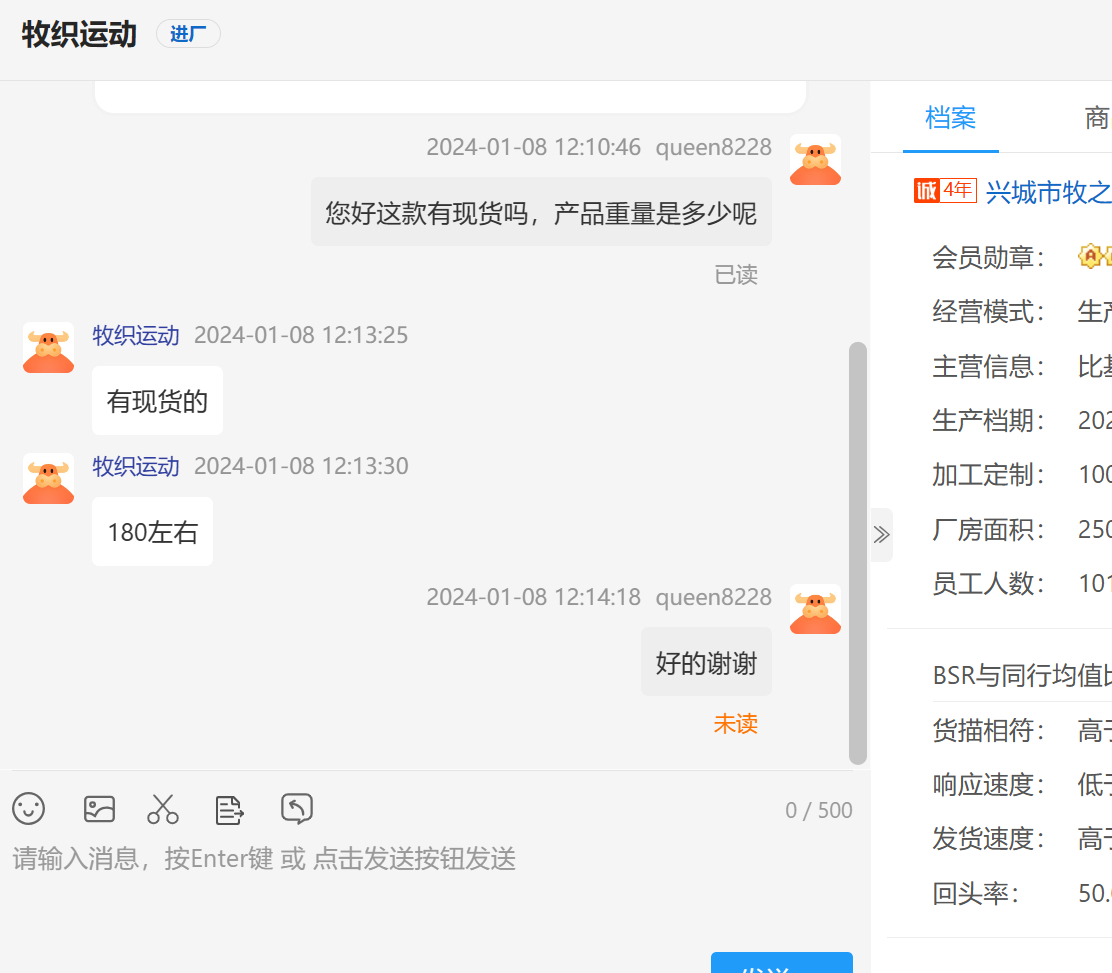Screen dimensions: 1112x973
Task: Click the 您好这款有现货吗 message bubble
Action: tap(541, 212)
